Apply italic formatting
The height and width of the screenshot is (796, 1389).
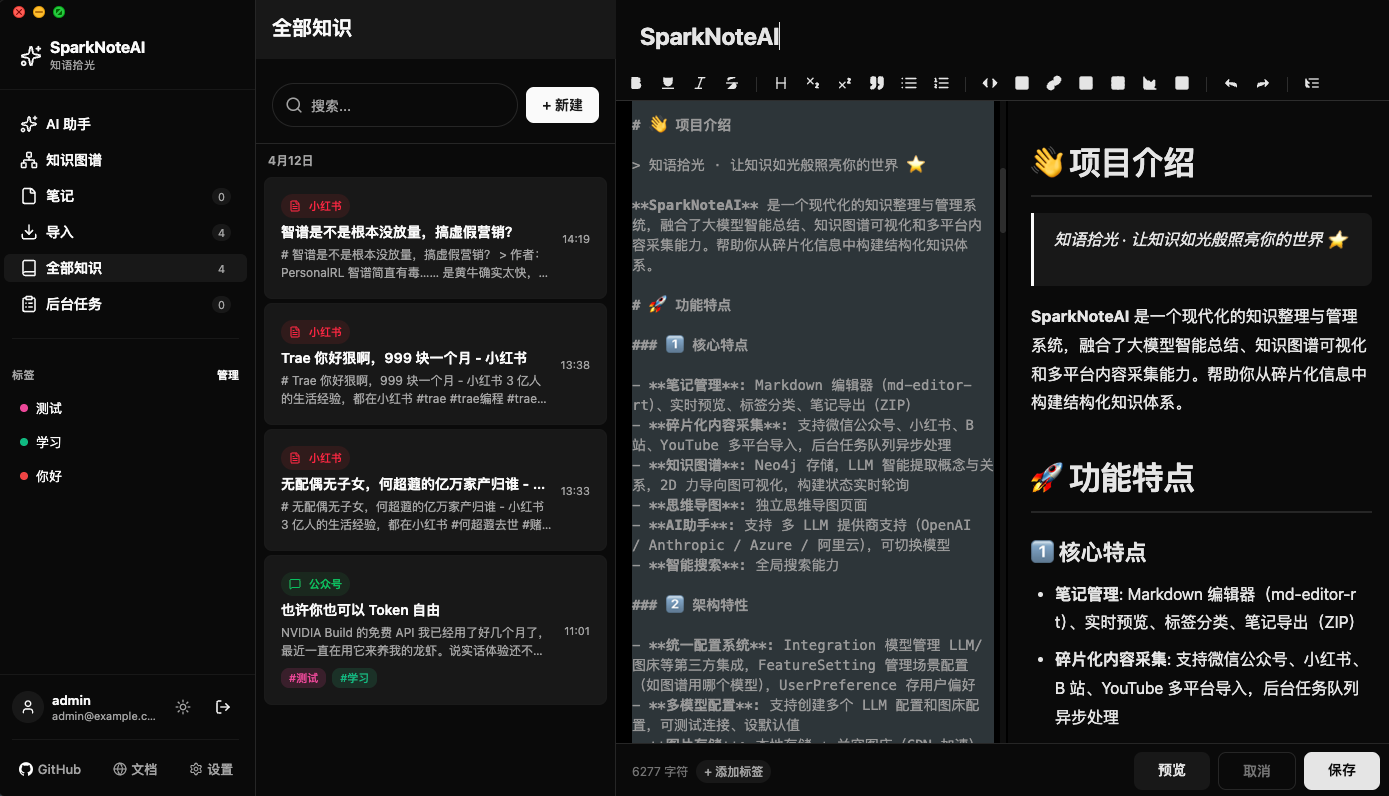pos(700,83)
